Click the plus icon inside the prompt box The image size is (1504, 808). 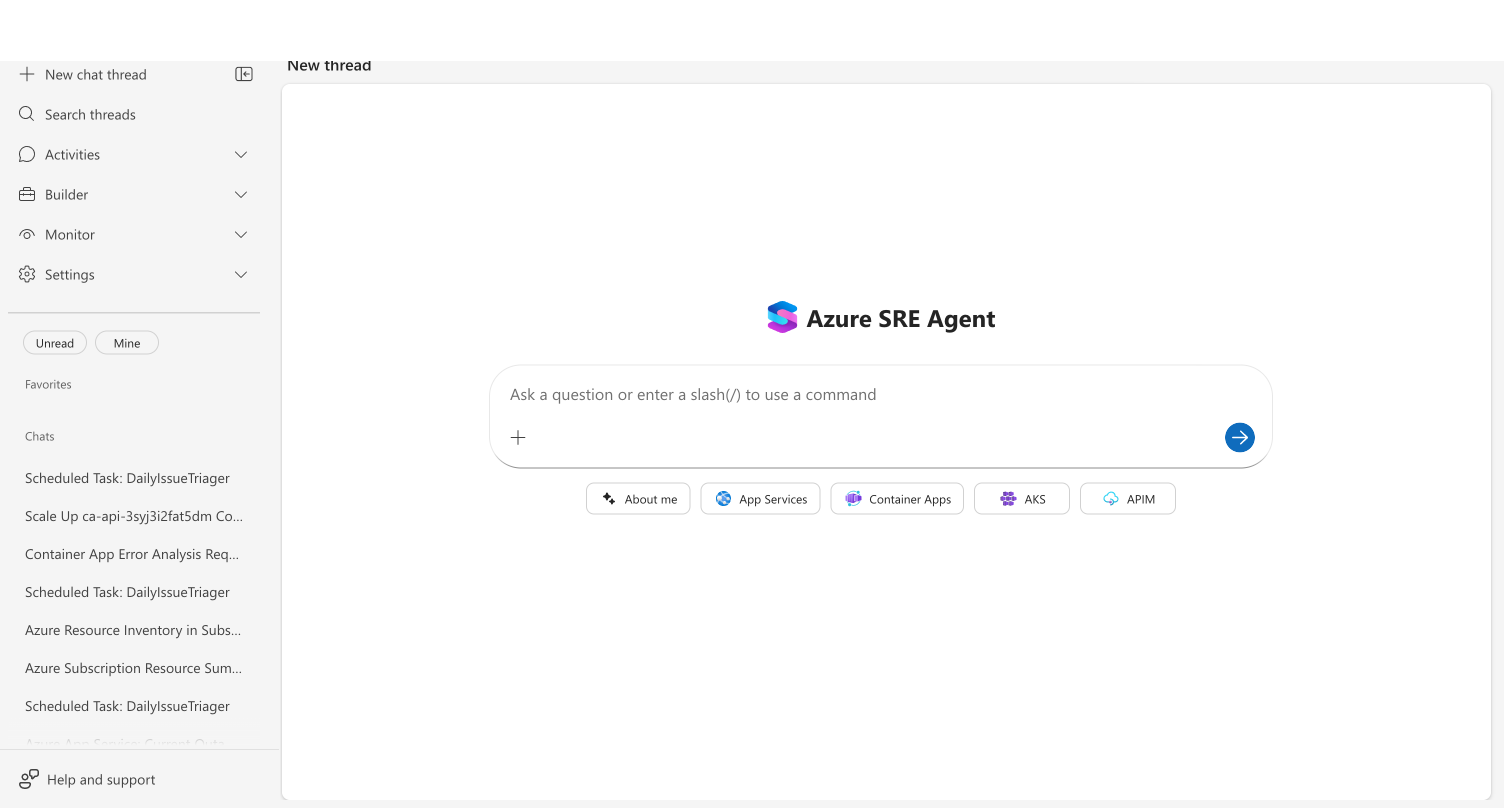point(518,437)
